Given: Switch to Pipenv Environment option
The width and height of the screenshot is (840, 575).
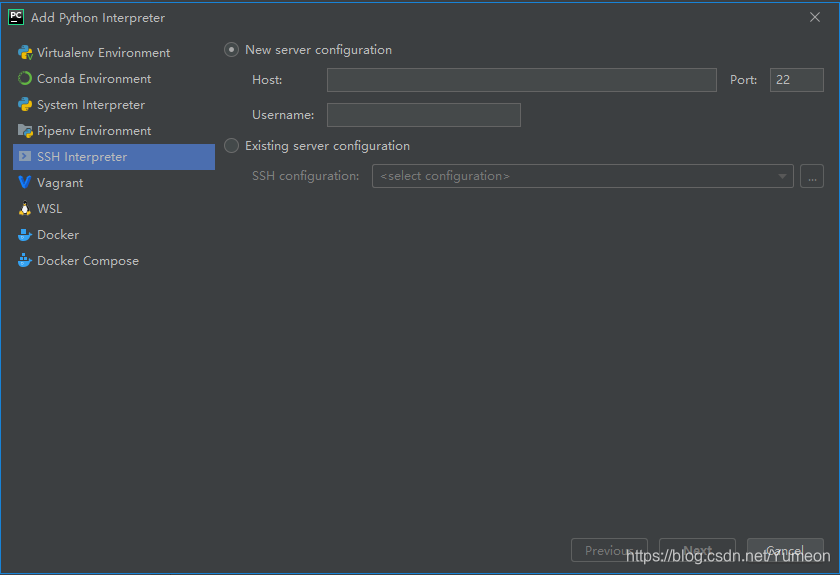Looking at the screenshot, I should (x=114, y=131).
